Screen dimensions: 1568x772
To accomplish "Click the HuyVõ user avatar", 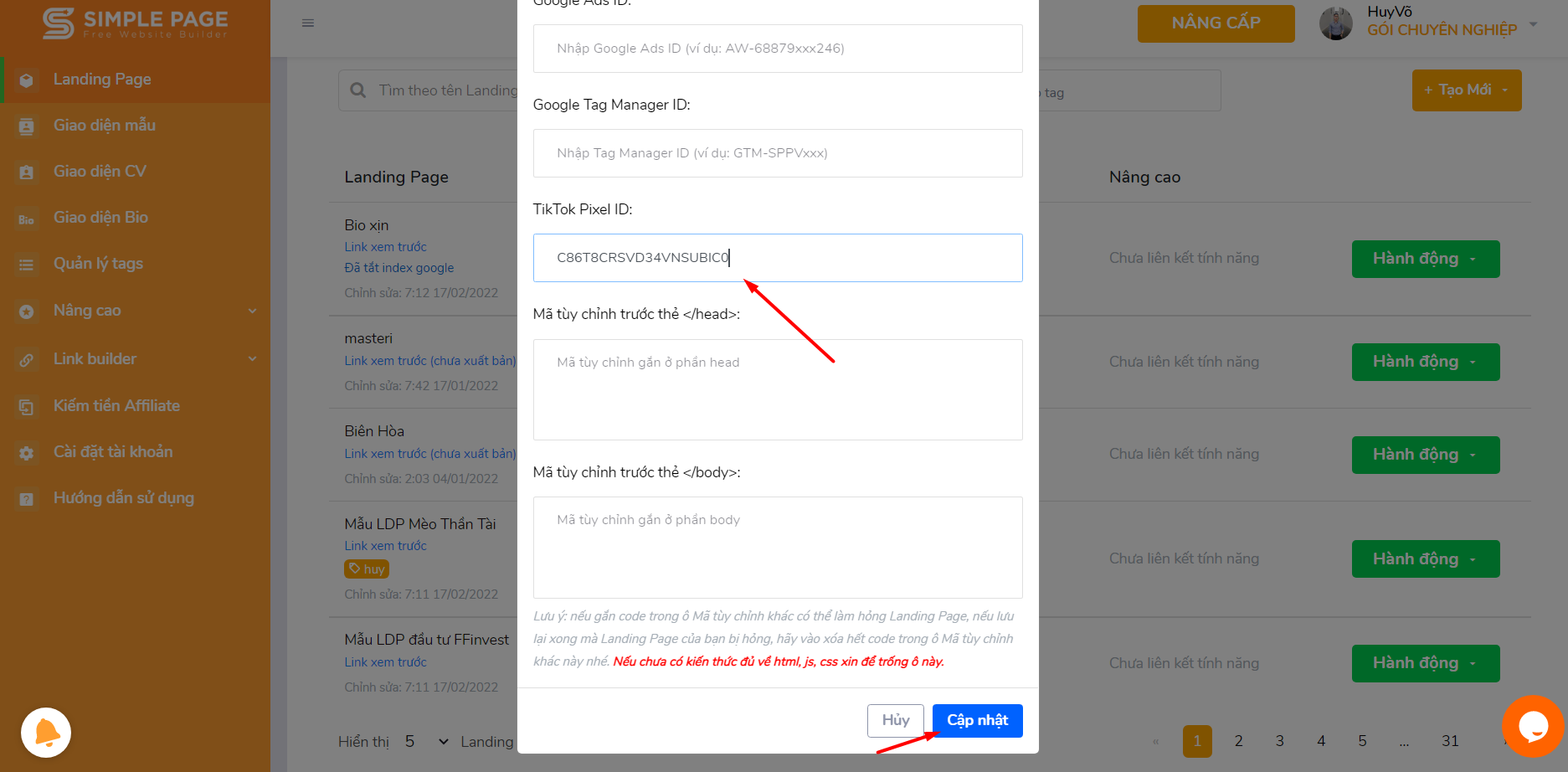I will [1336, 23].
